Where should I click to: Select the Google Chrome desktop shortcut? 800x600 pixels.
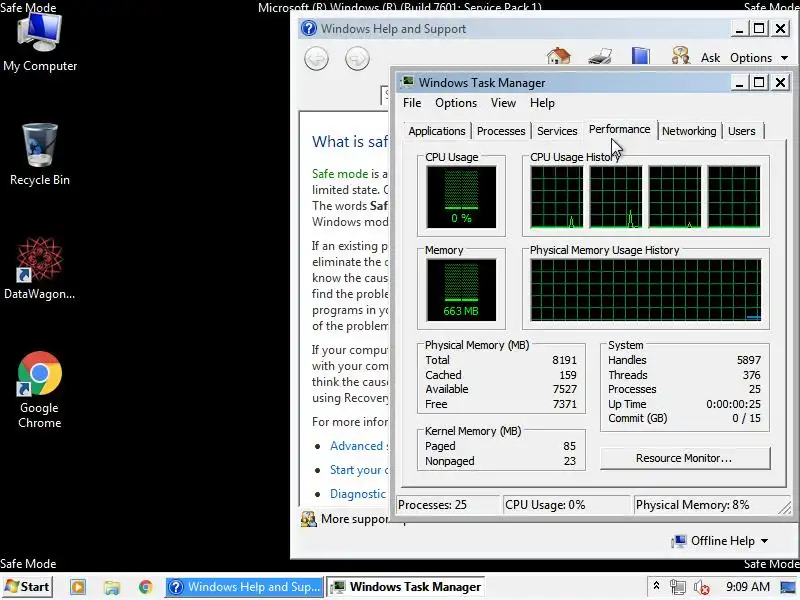click(39, 390)
